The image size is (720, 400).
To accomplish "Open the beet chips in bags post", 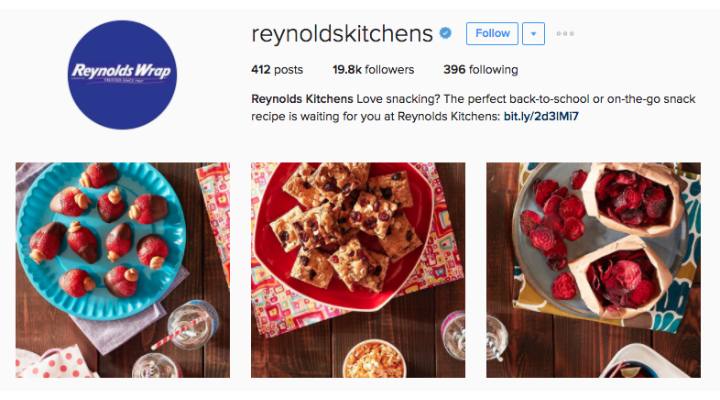I will (593, 270).
